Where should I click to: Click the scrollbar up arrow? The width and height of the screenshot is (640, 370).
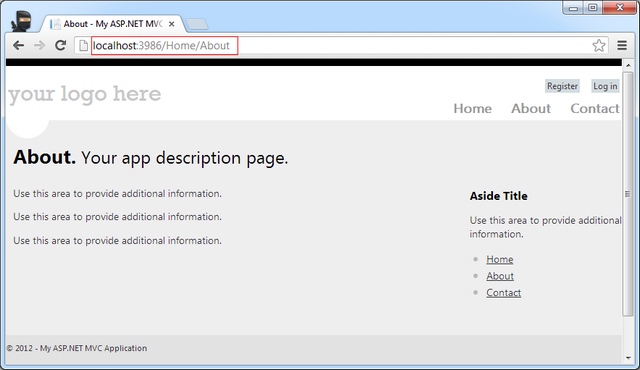coord(628,65)
